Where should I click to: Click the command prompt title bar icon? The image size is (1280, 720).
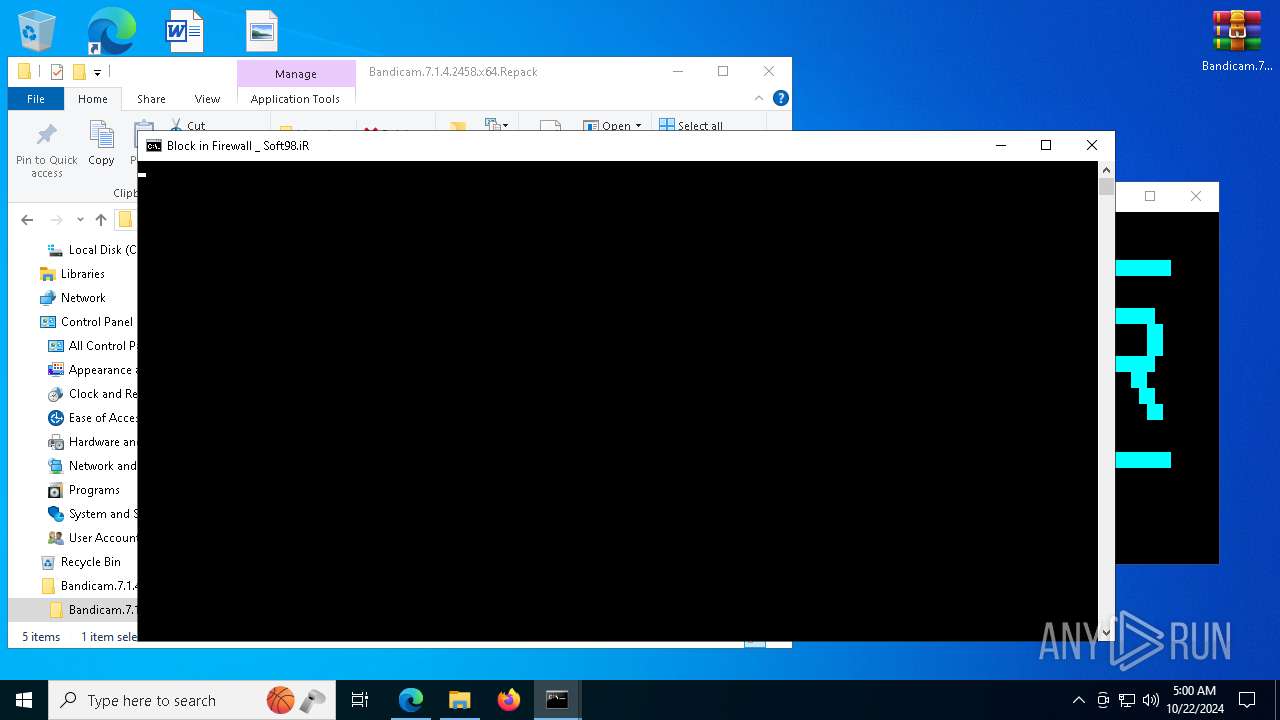click(x=153, y=146)
